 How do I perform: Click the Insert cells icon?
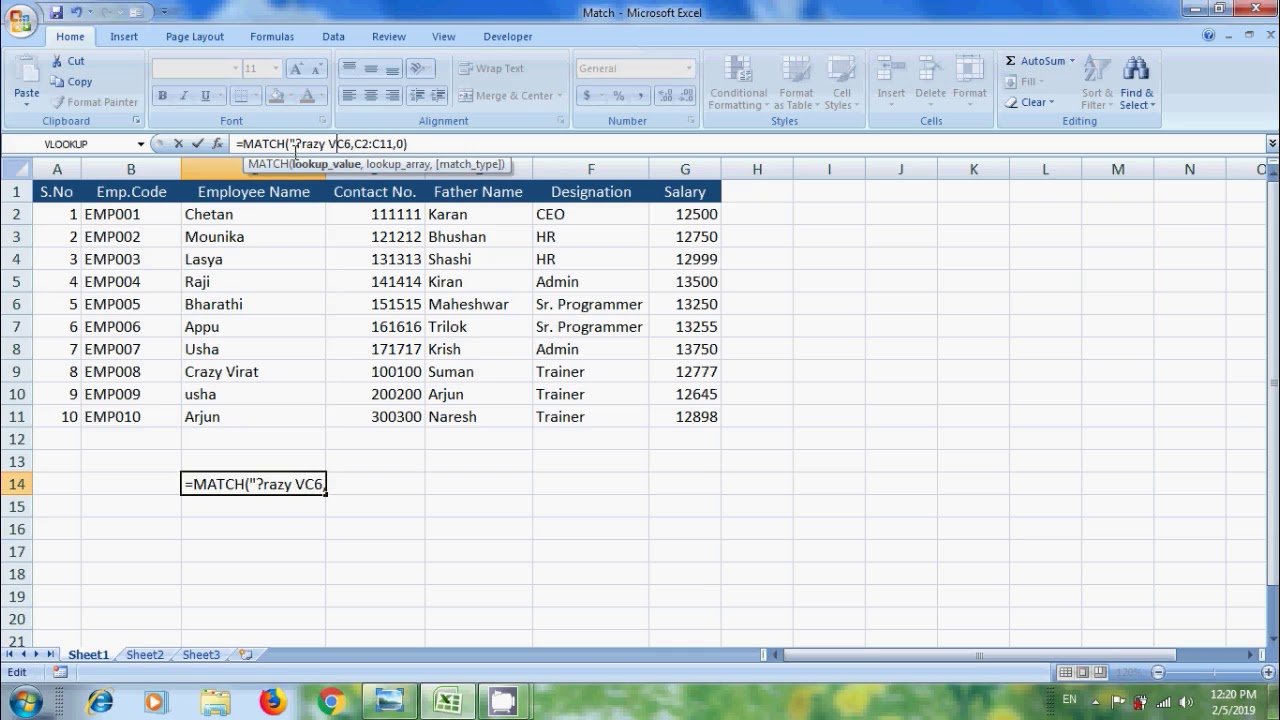891,70
